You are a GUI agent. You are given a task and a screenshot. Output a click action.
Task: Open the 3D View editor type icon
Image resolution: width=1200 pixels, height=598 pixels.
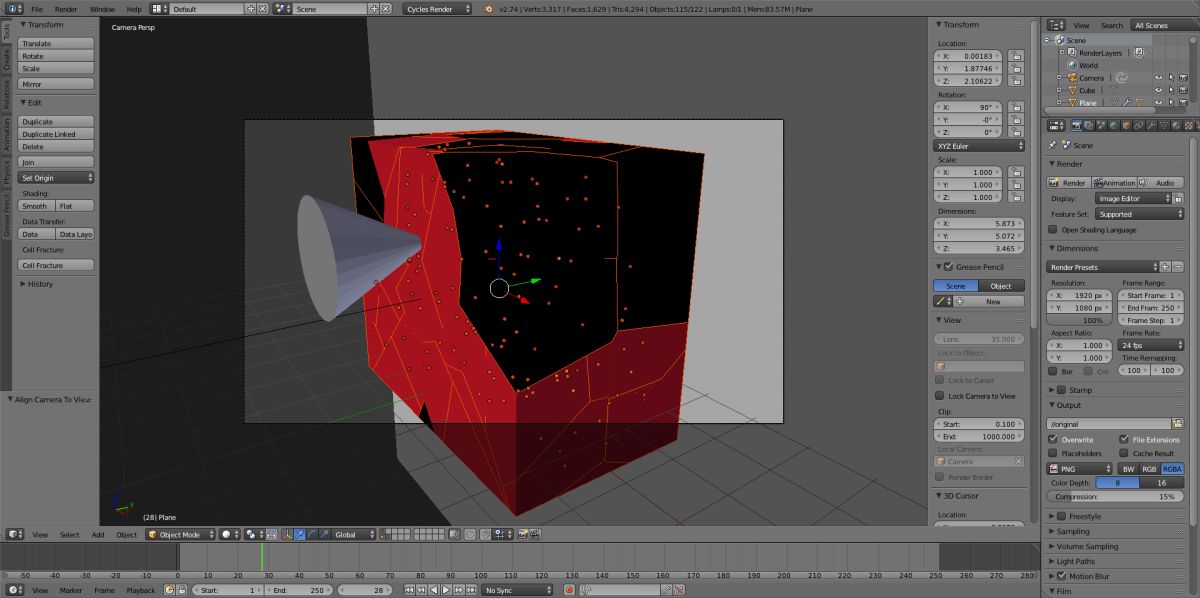[14, 534]
